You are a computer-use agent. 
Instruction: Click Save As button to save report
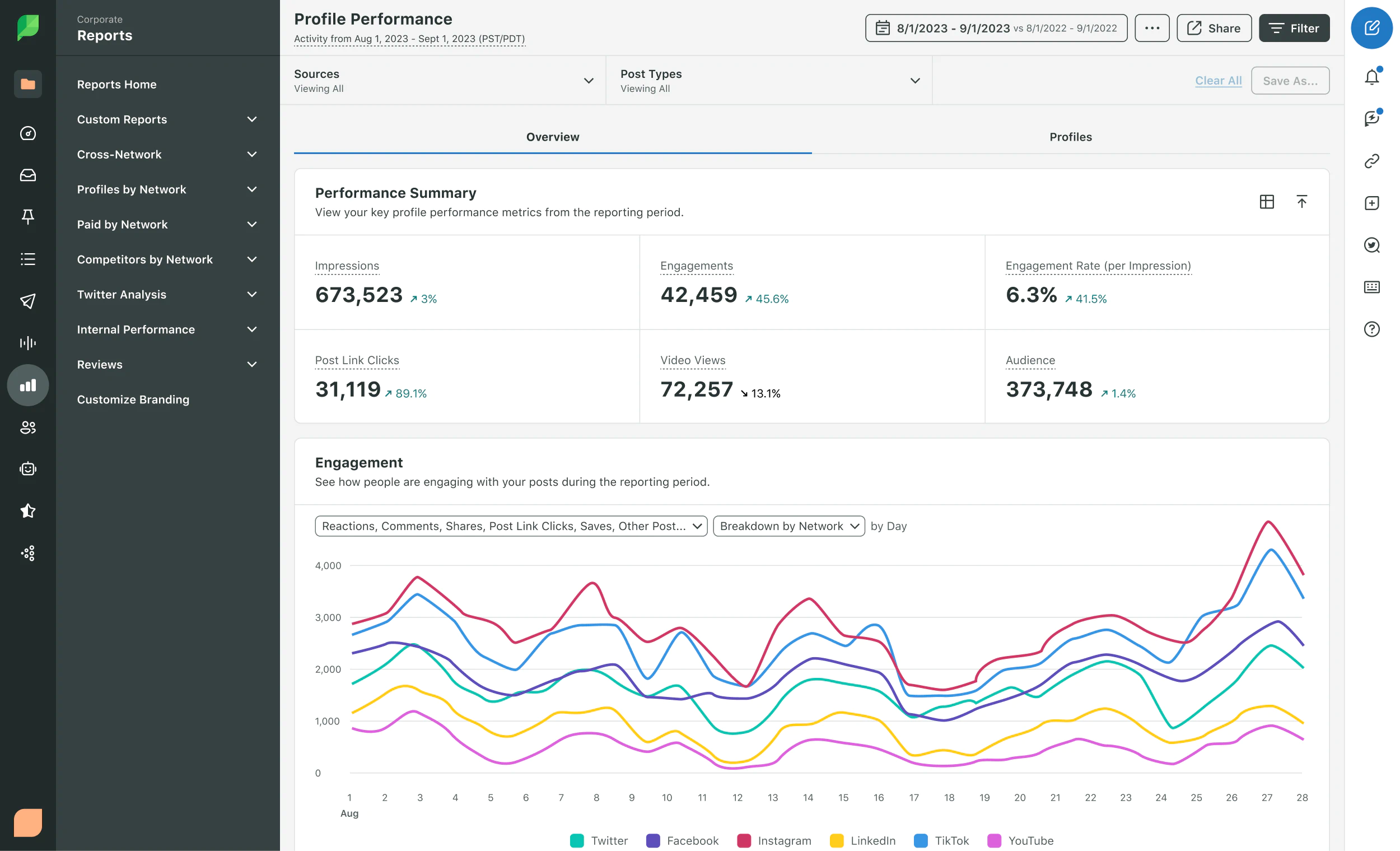point(1291,81)
